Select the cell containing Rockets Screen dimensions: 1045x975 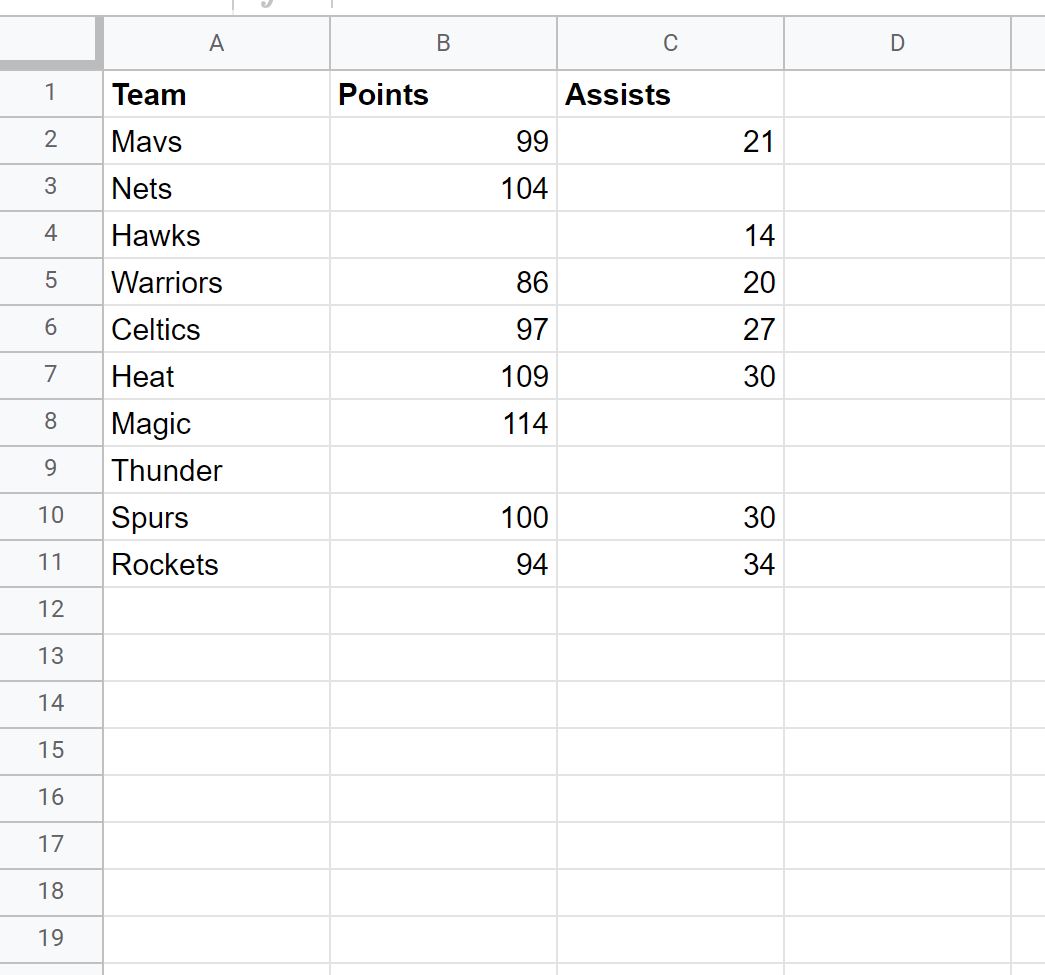pyautogui.click(x=217, y=564)
